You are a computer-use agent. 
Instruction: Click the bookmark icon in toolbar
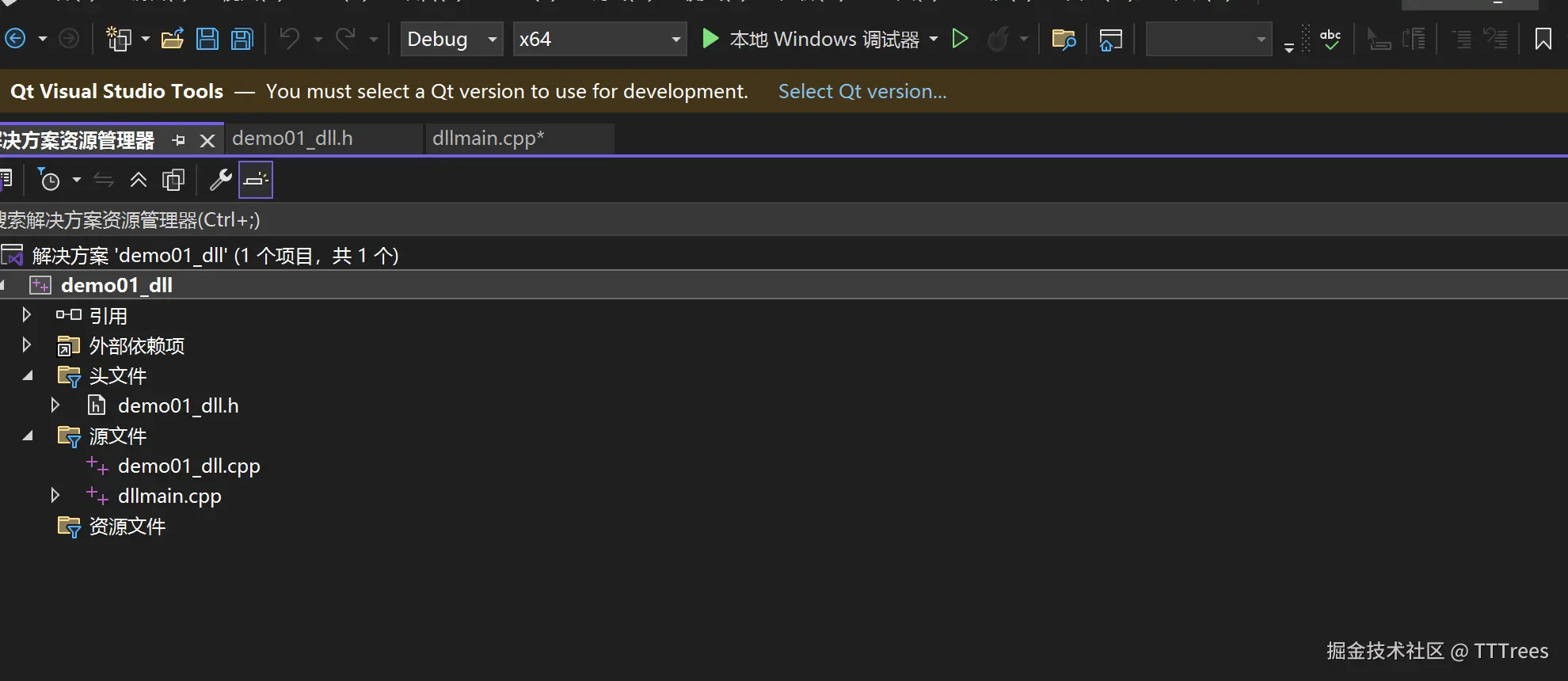(x=1543, y=39)
